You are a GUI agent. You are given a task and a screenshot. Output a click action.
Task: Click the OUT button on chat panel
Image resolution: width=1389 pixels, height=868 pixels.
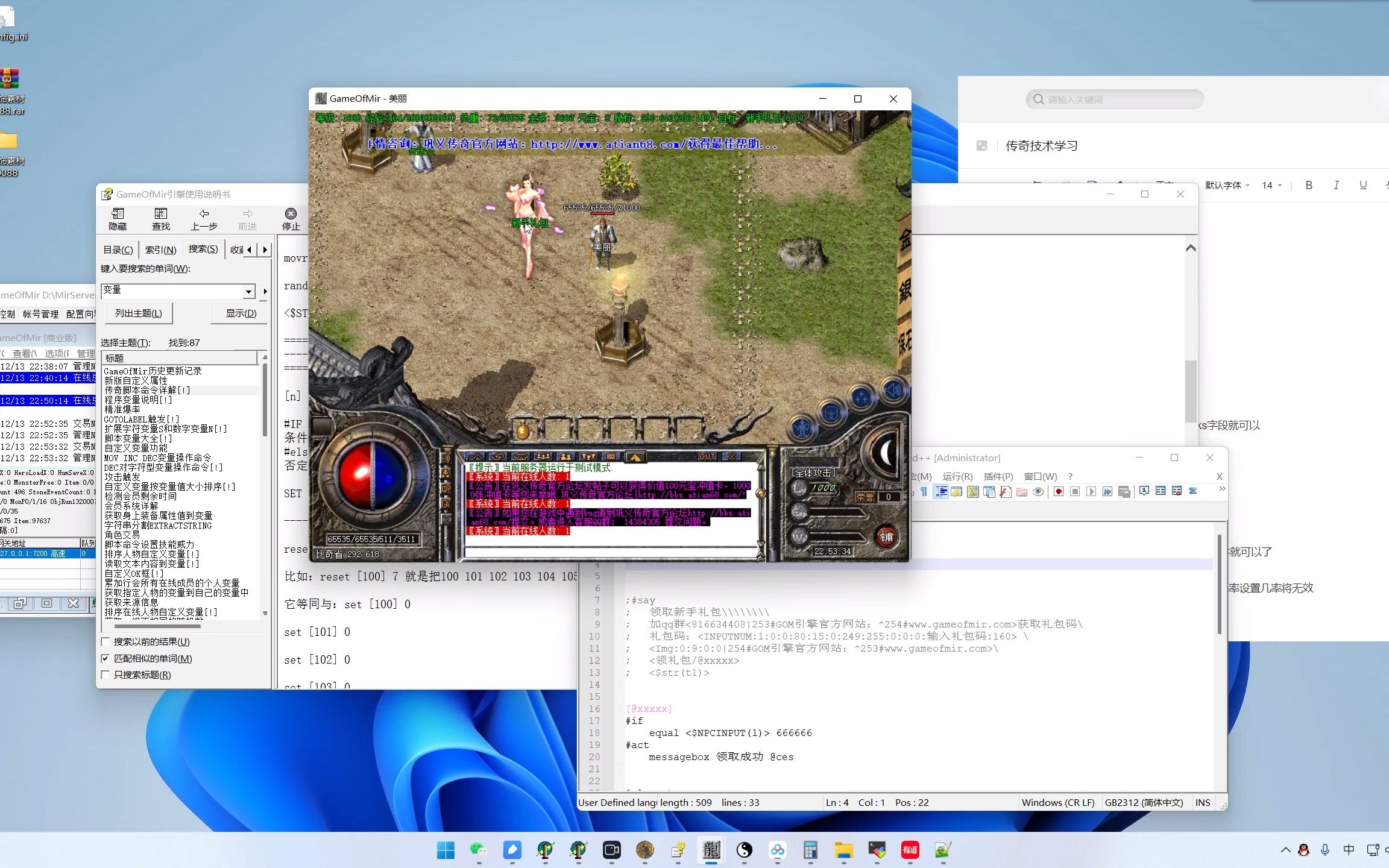click(707, 457)
